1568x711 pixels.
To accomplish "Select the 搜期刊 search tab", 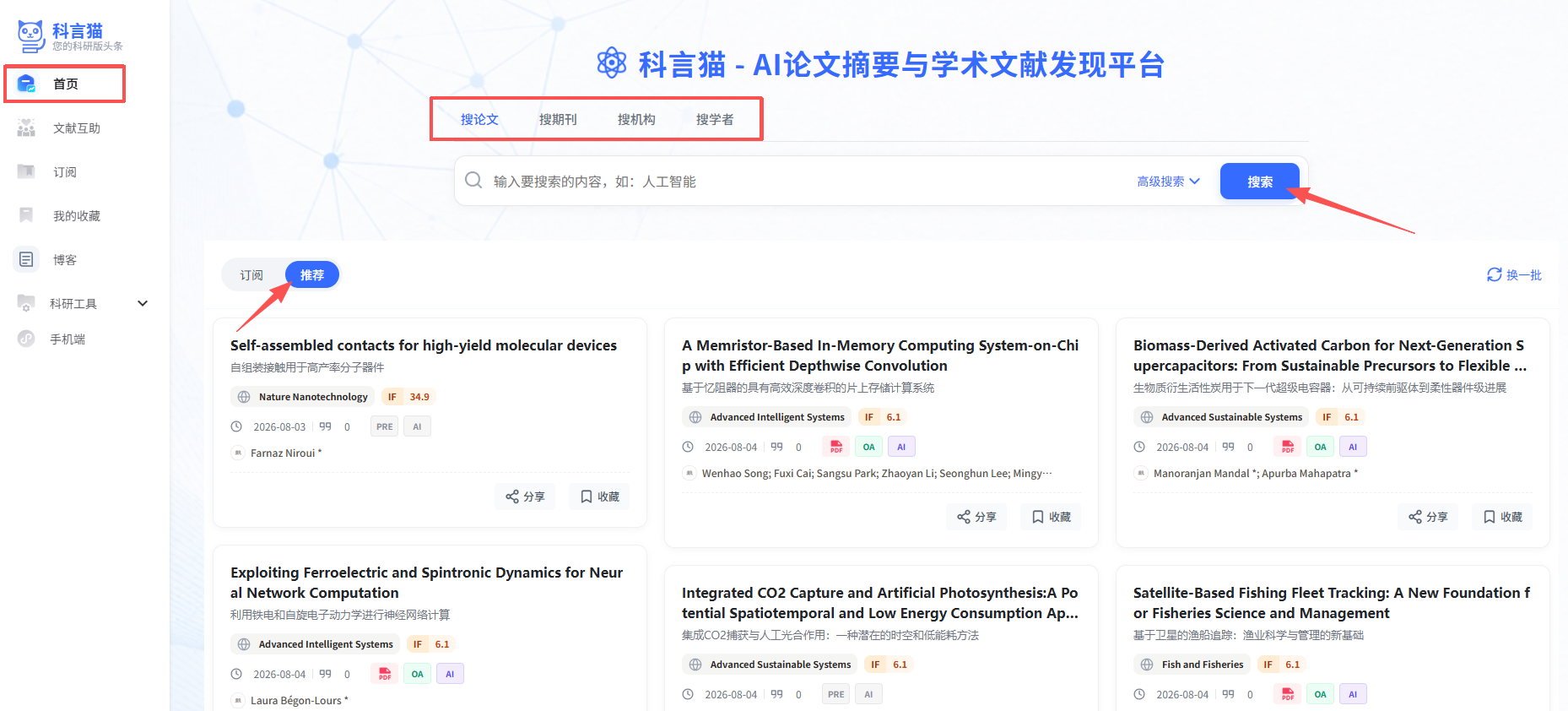I will [x=558, y=120].
